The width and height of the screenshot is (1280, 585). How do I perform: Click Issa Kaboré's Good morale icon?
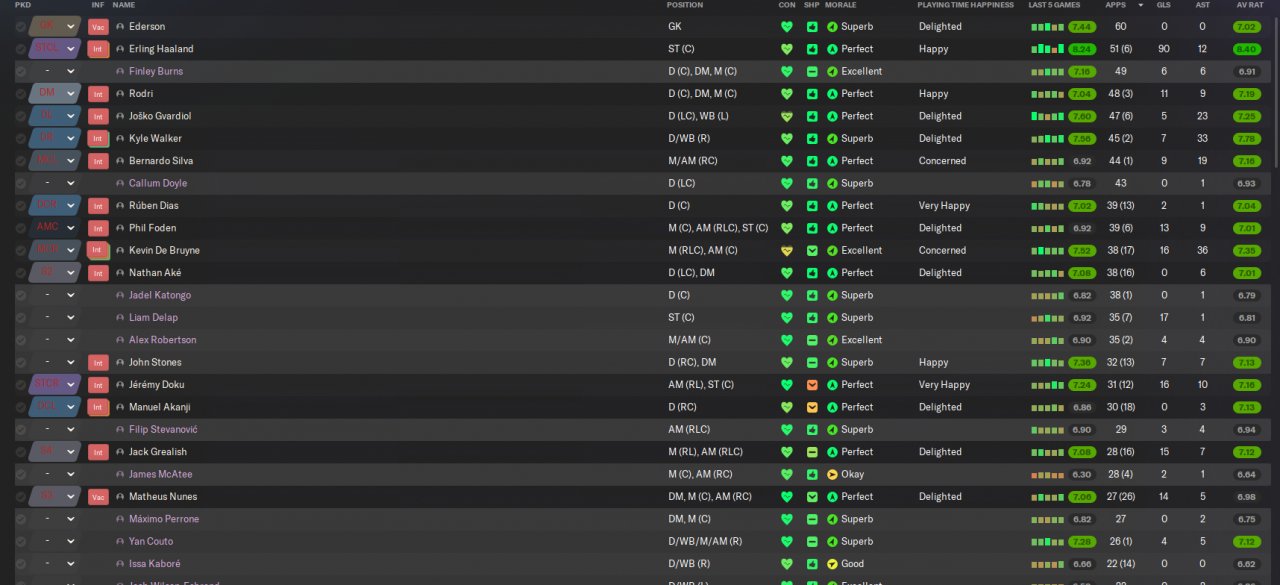[x=832, y=564]
